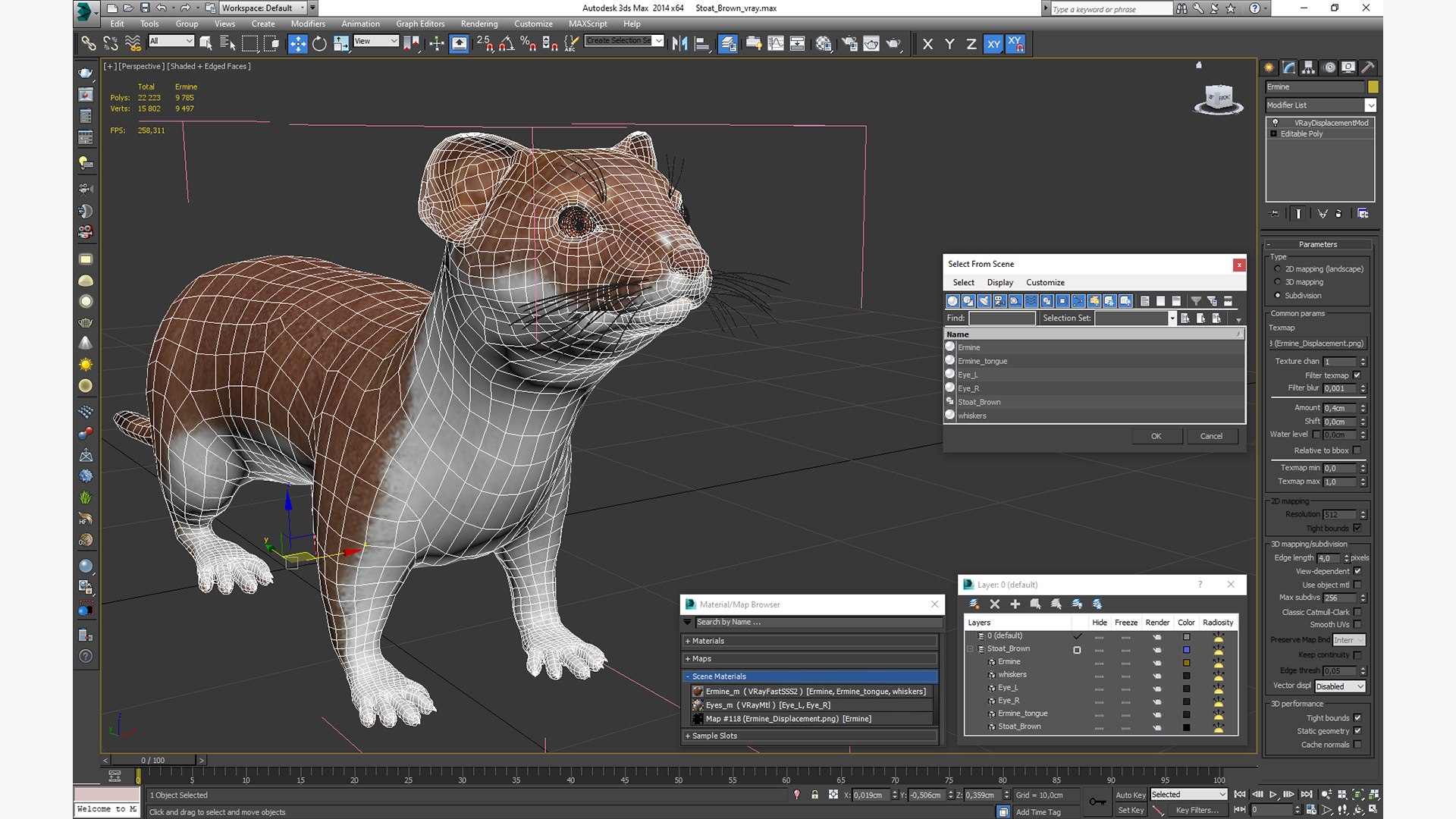Open the MAXScript menu

click(588, 24)
